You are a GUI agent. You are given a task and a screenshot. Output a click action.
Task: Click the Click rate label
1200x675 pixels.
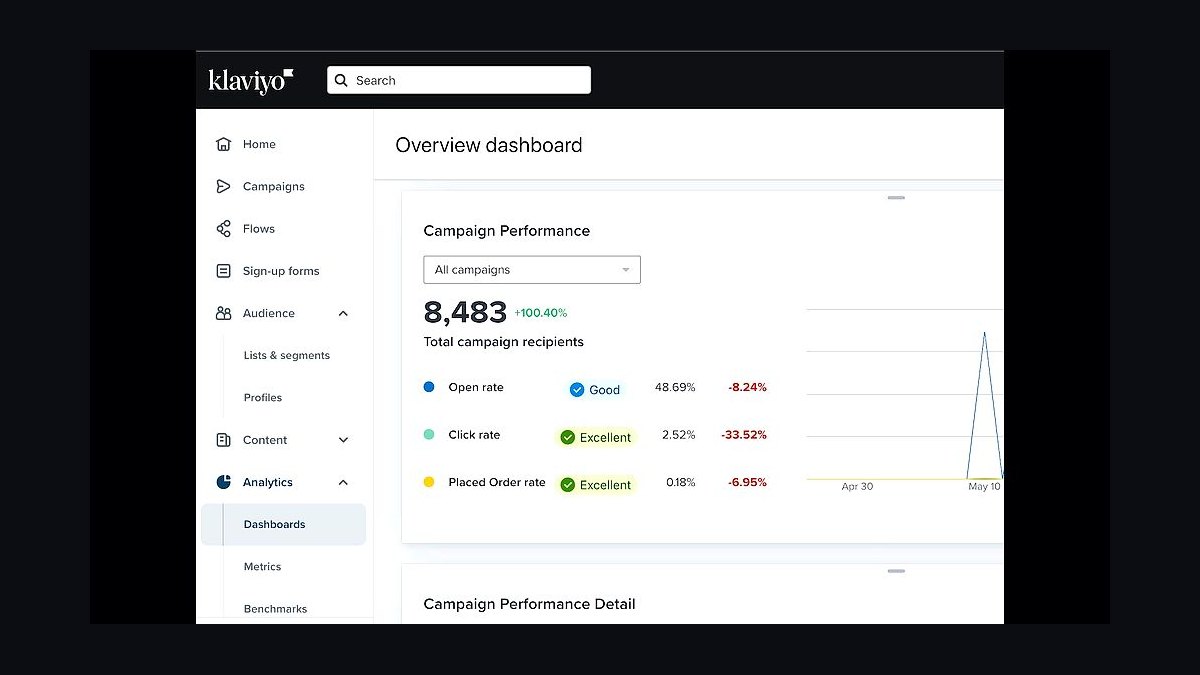[x=474, y=435]
